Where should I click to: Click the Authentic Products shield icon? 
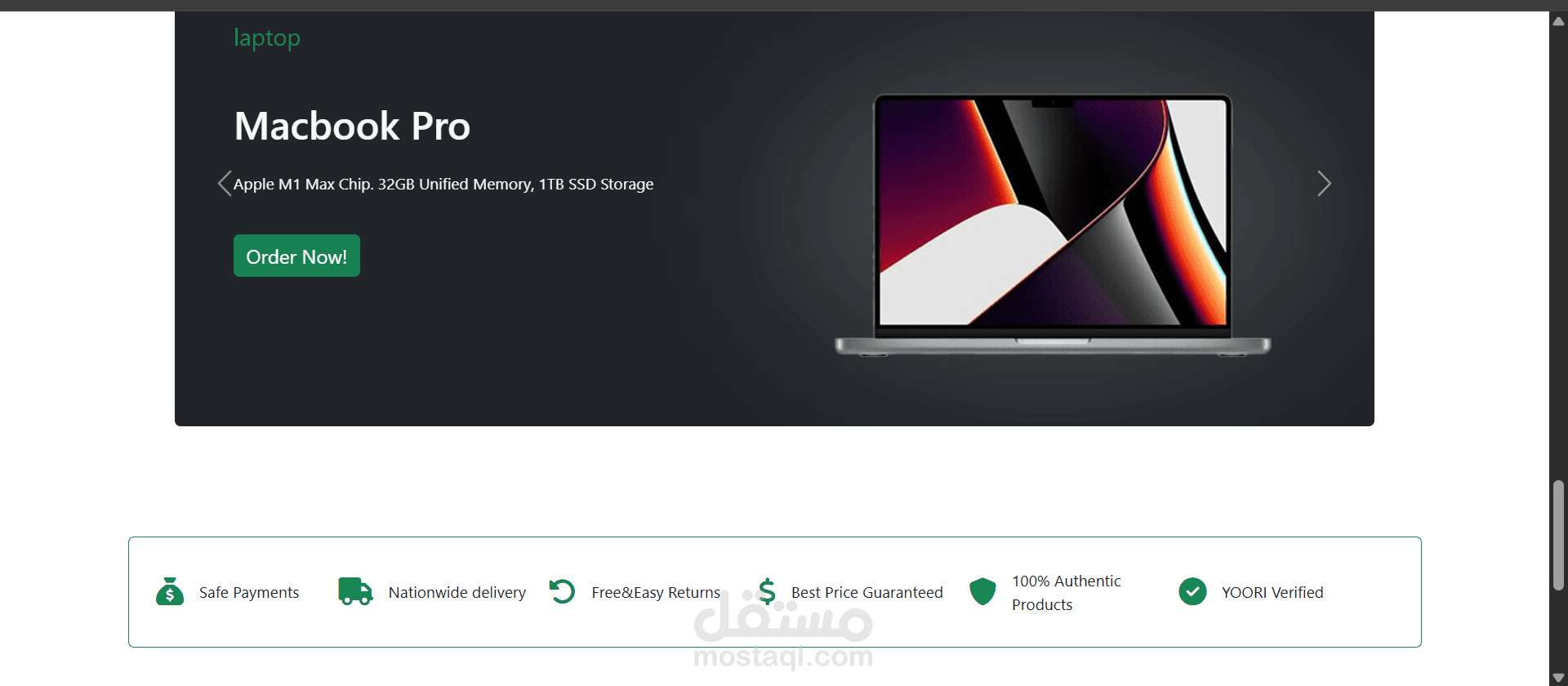tap(982, 591)
